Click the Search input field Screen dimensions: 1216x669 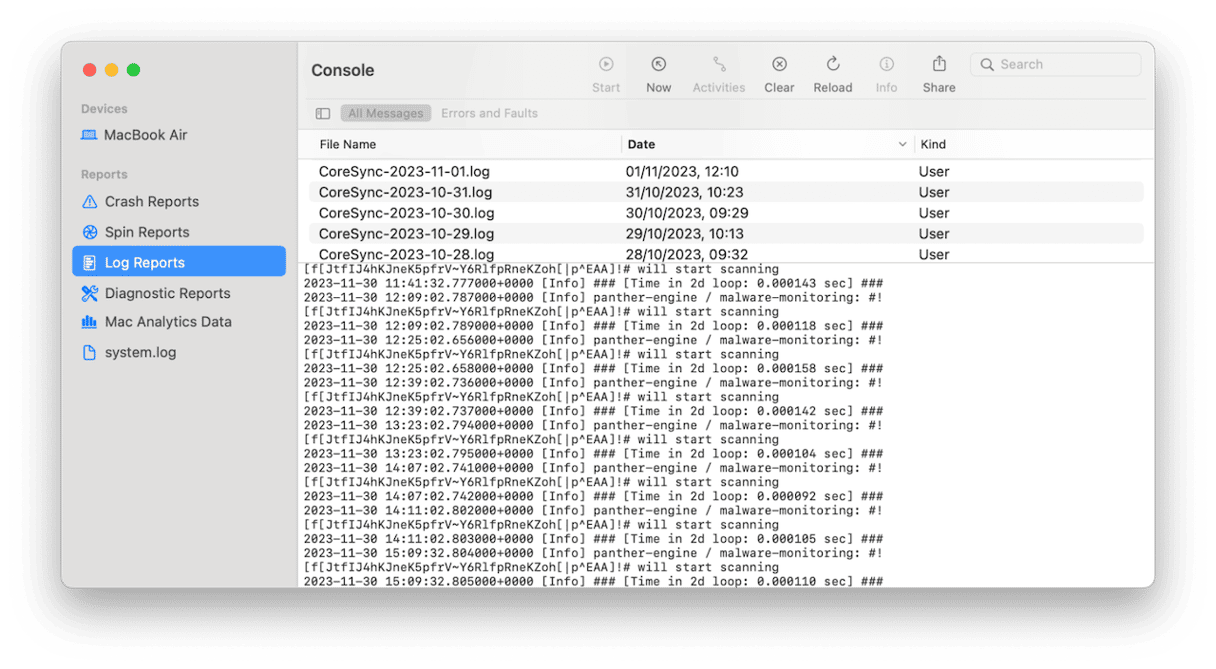[x=1055, y=64]
